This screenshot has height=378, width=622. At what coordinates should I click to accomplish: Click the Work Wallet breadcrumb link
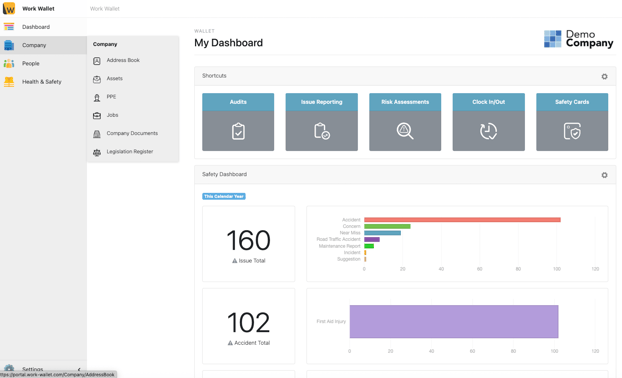(x=105, y=8)
